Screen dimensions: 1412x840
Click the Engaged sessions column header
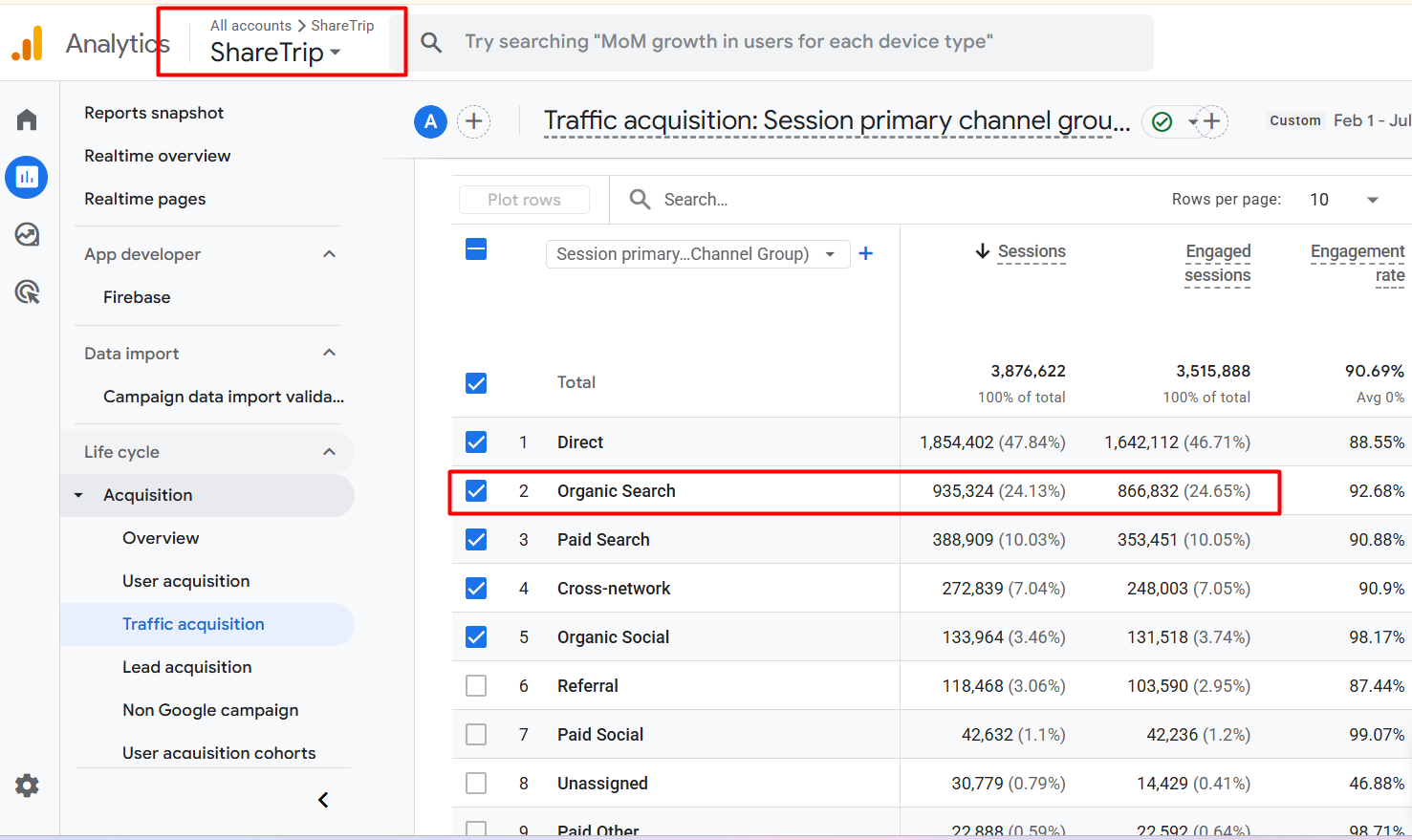(1217, 263)
